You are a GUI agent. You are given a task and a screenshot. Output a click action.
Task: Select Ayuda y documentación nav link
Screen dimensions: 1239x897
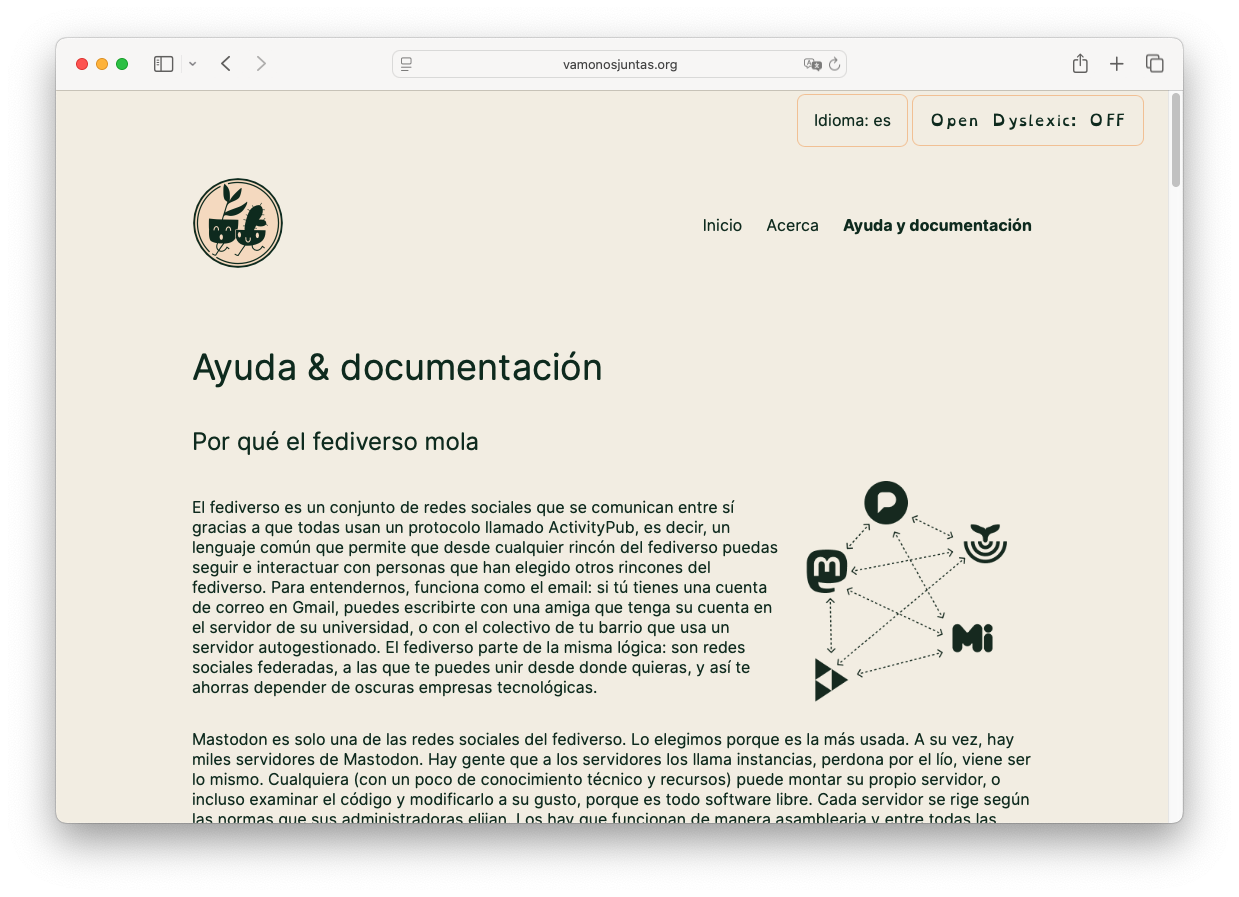(937, 225)
